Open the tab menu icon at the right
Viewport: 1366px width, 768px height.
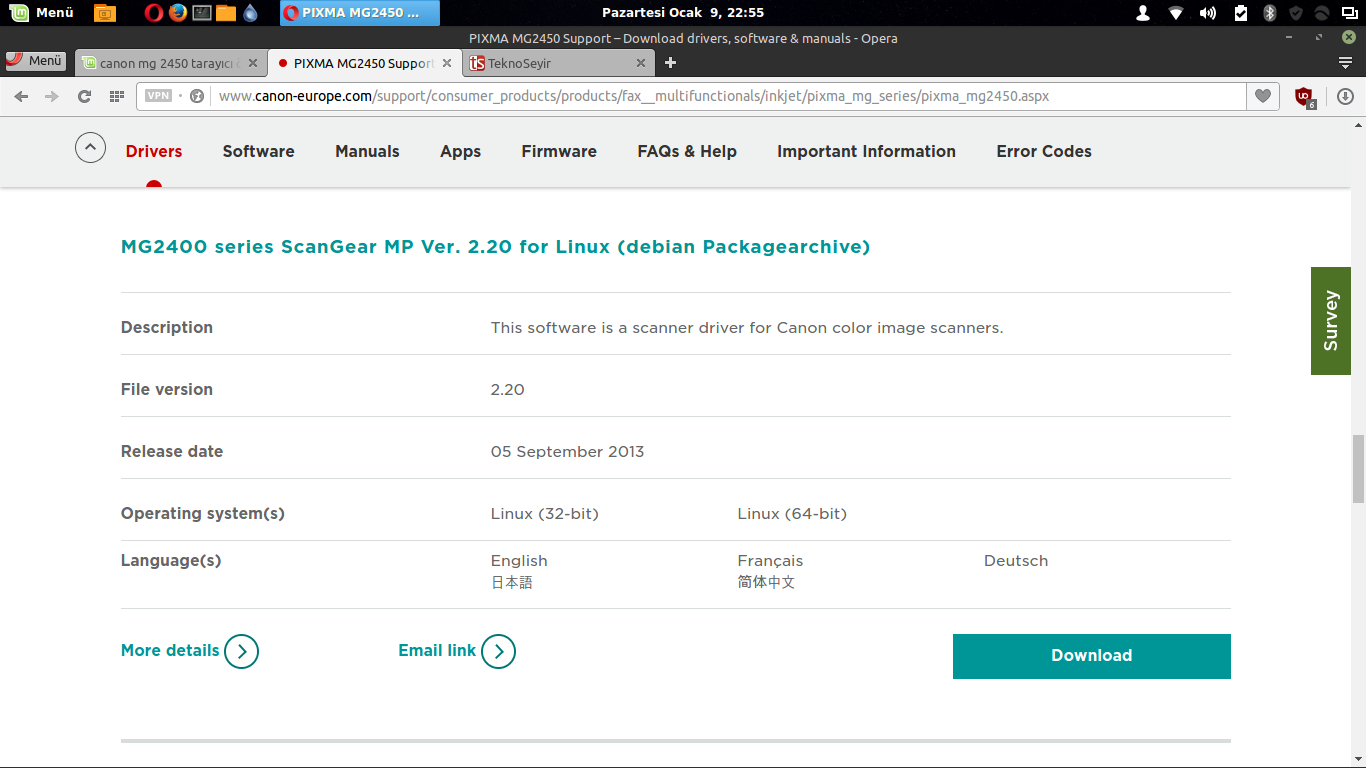coord(1346,63)
